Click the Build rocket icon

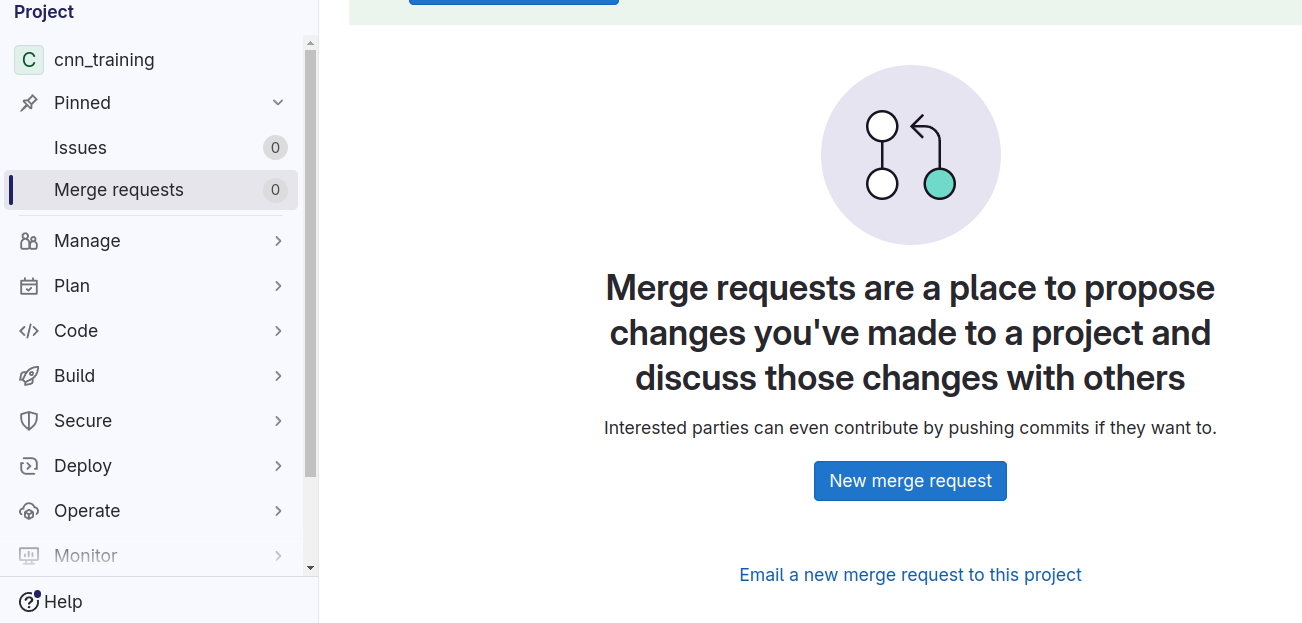(29, 376)
